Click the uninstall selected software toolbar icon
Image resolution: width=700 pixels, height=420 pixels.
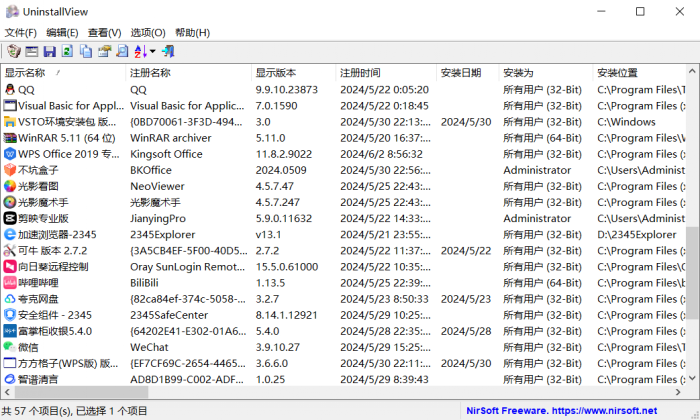[x=14, y=51]
